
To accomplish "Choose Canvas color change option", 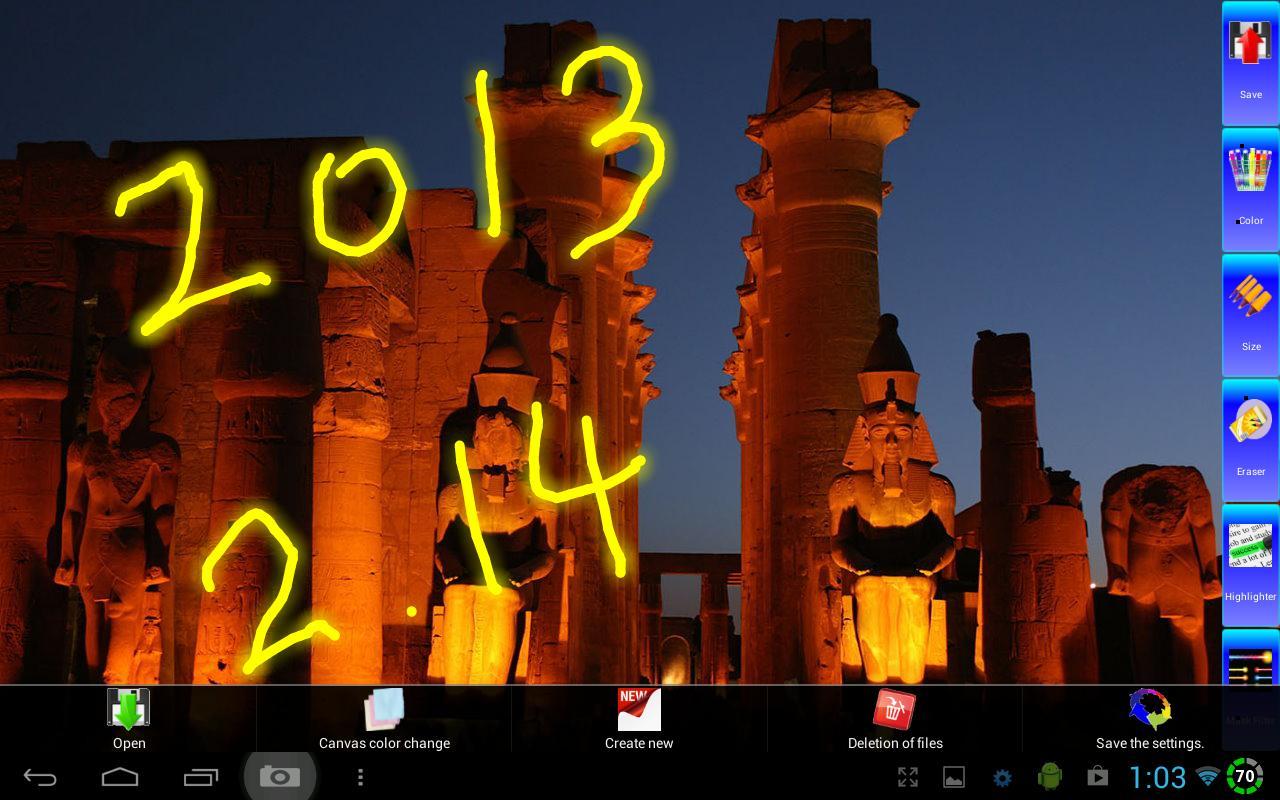I will [x=384, y=719].
